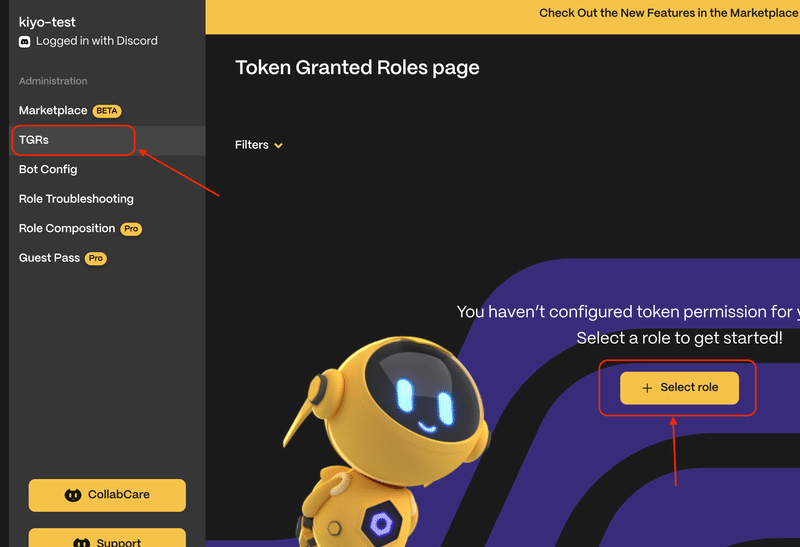Image resolution: width=800 pixels, height=547 pixels.
Task: Select the TGRs sidebar item
Action: (107, 140)
